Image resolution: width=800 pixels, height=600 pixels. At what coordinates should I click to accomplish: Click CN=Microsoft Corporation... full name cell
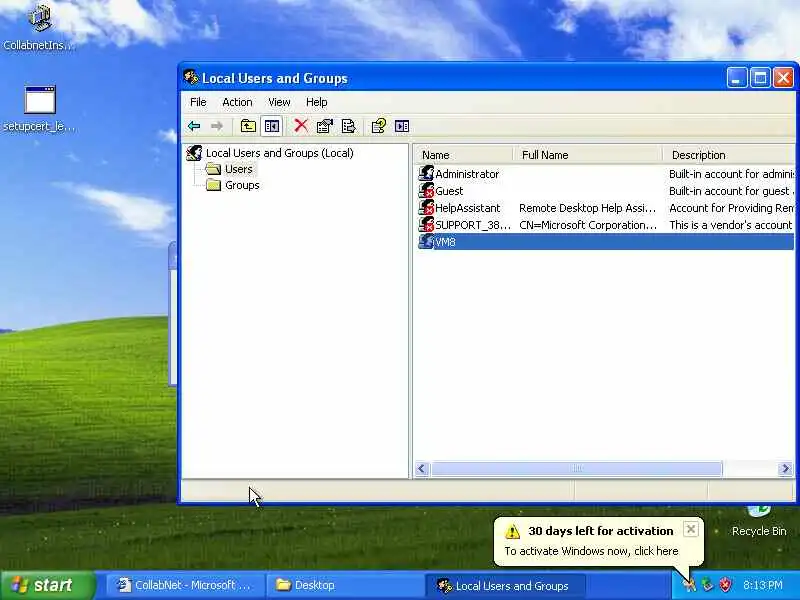[588, 225]
